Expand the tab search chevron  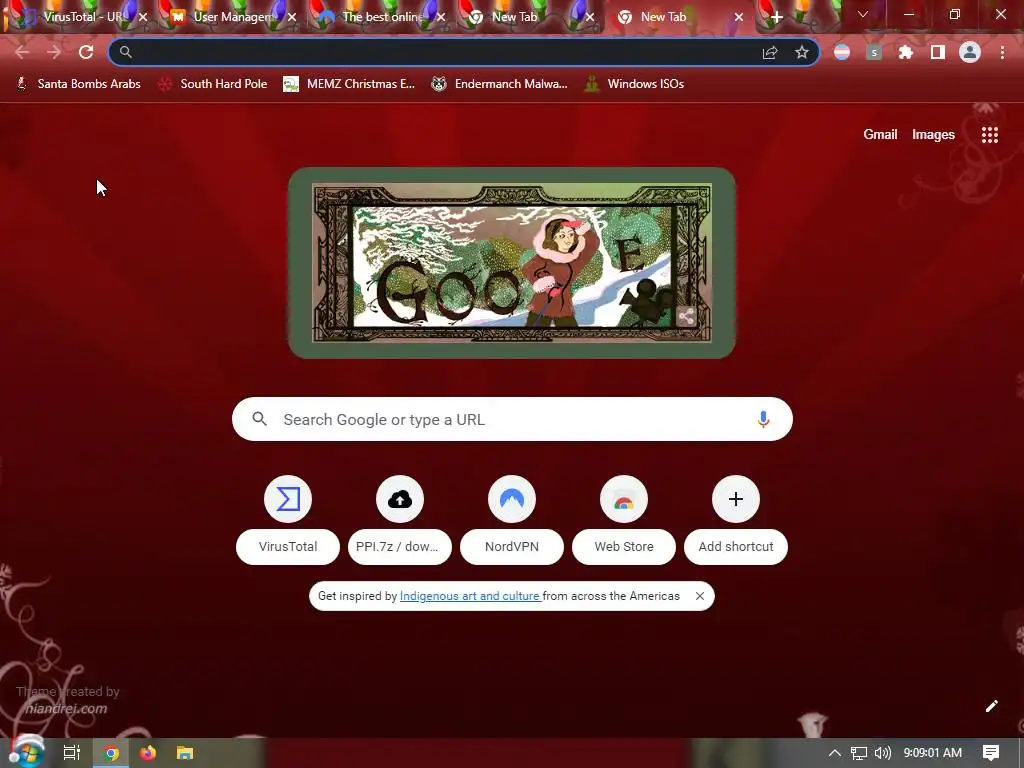pos(863,14)
